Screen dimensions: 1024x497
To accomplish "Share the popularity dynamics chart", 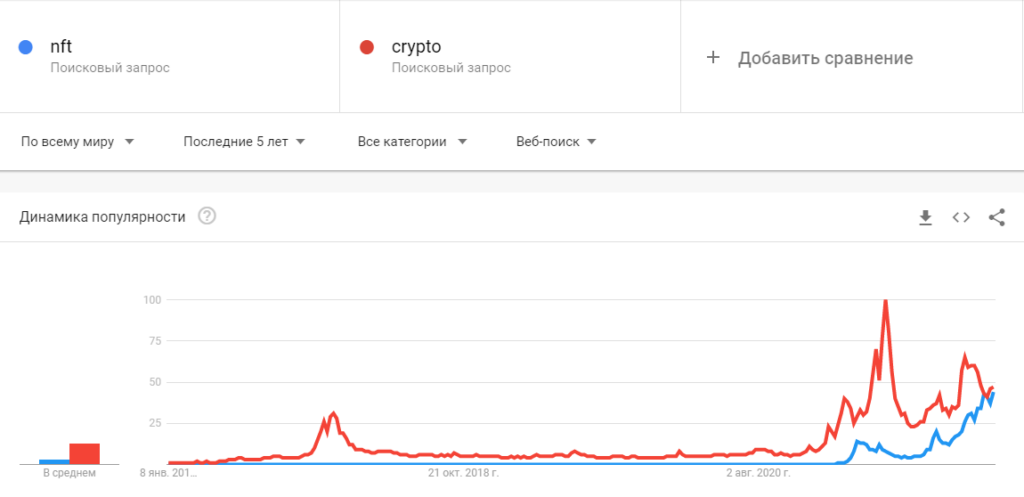I will [997, 217].
